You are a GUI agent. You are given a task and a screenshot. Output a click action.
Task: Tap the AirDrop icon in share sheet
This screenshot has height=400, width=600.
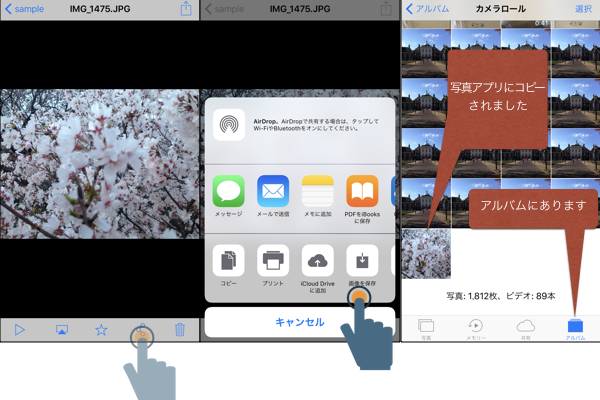(229, 125)
